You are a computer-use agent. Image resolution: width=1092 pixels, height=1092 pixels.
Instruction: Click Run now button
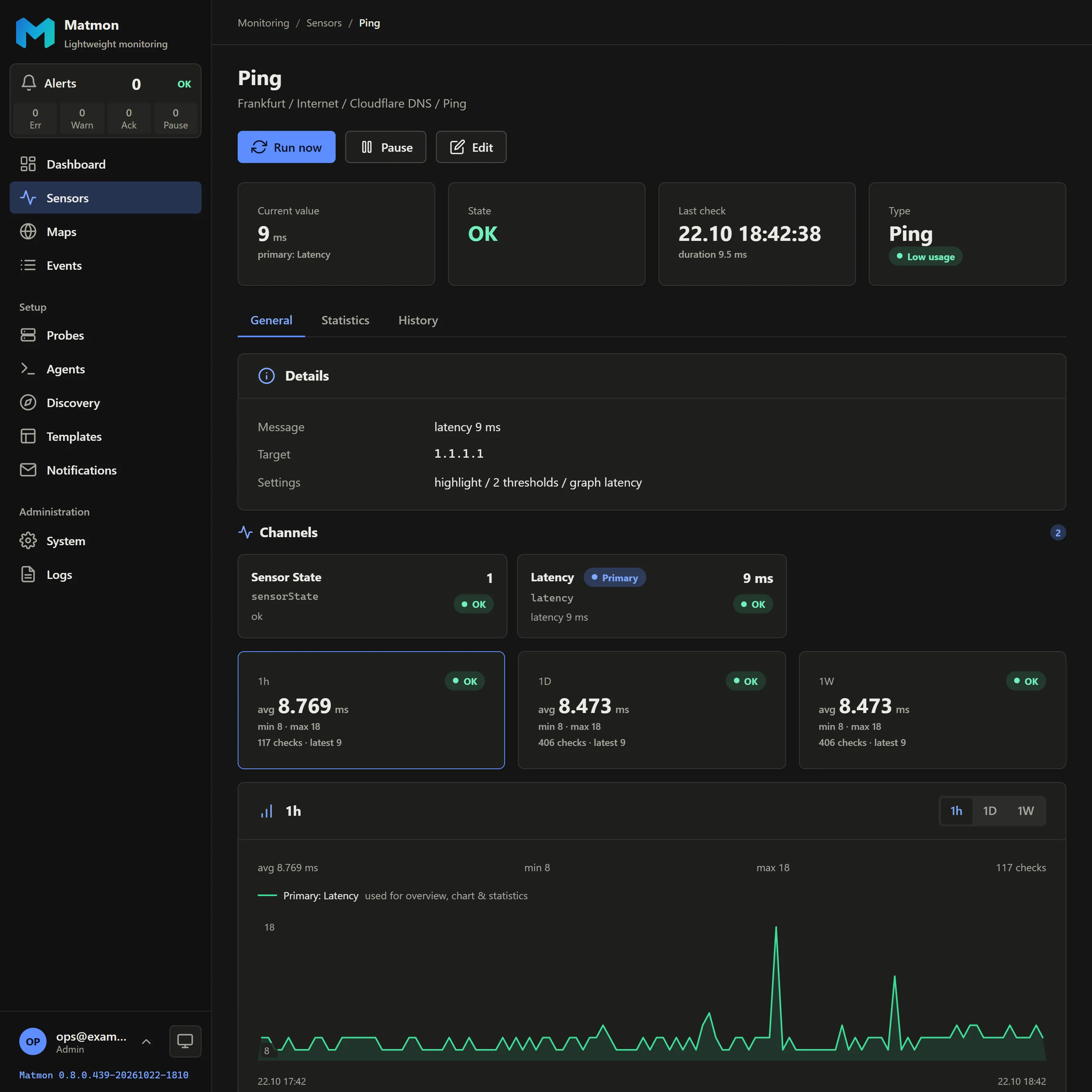[x=287, y=147]
